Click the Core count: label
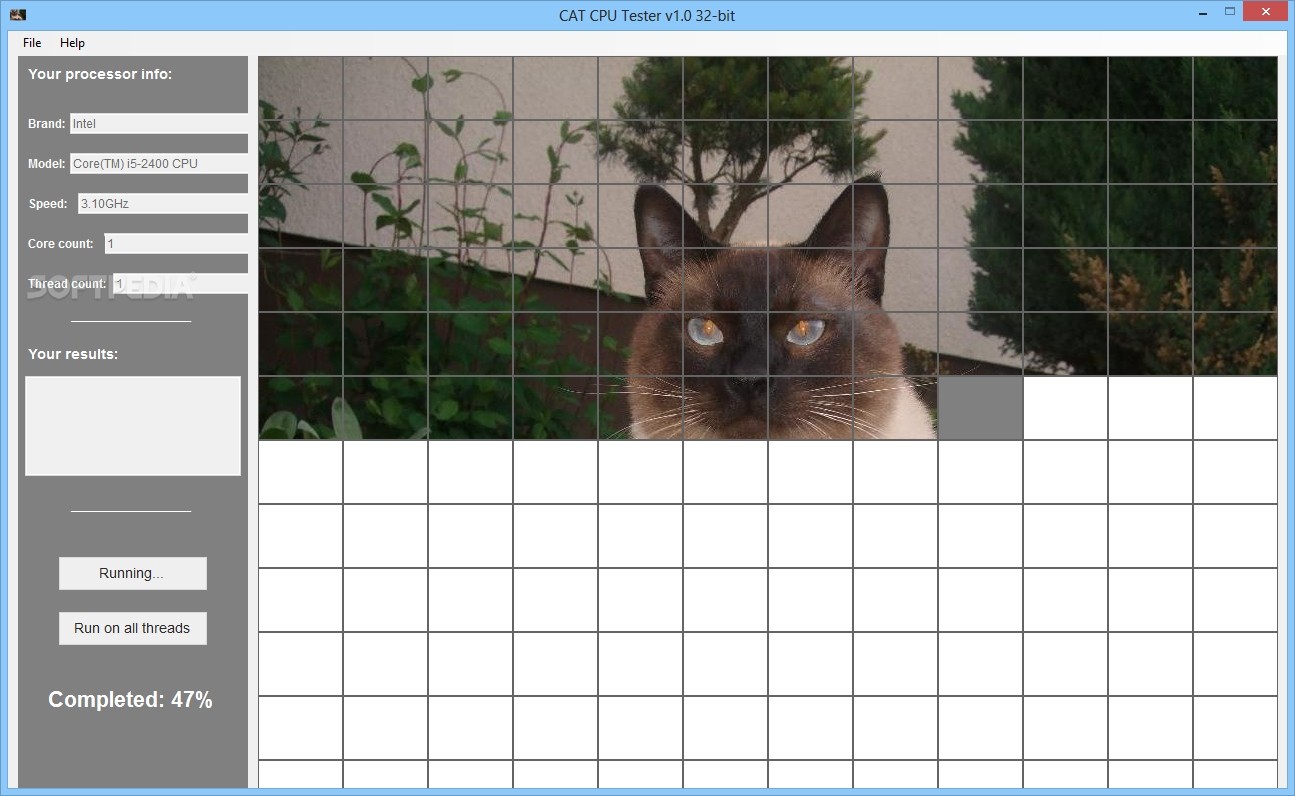The height and width of the screenshot is (796, 1295). tap(61, 244)
